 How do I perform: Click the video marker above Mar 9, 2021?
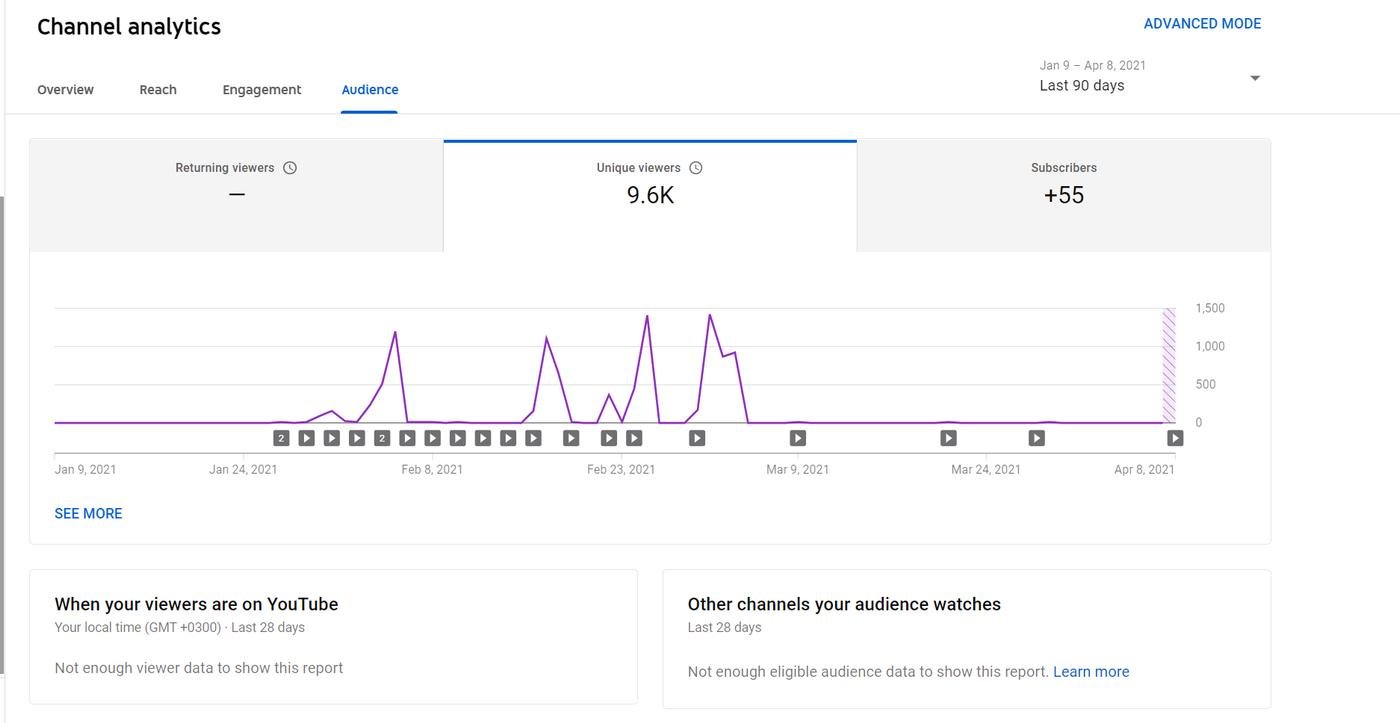[x=797, y=438]
